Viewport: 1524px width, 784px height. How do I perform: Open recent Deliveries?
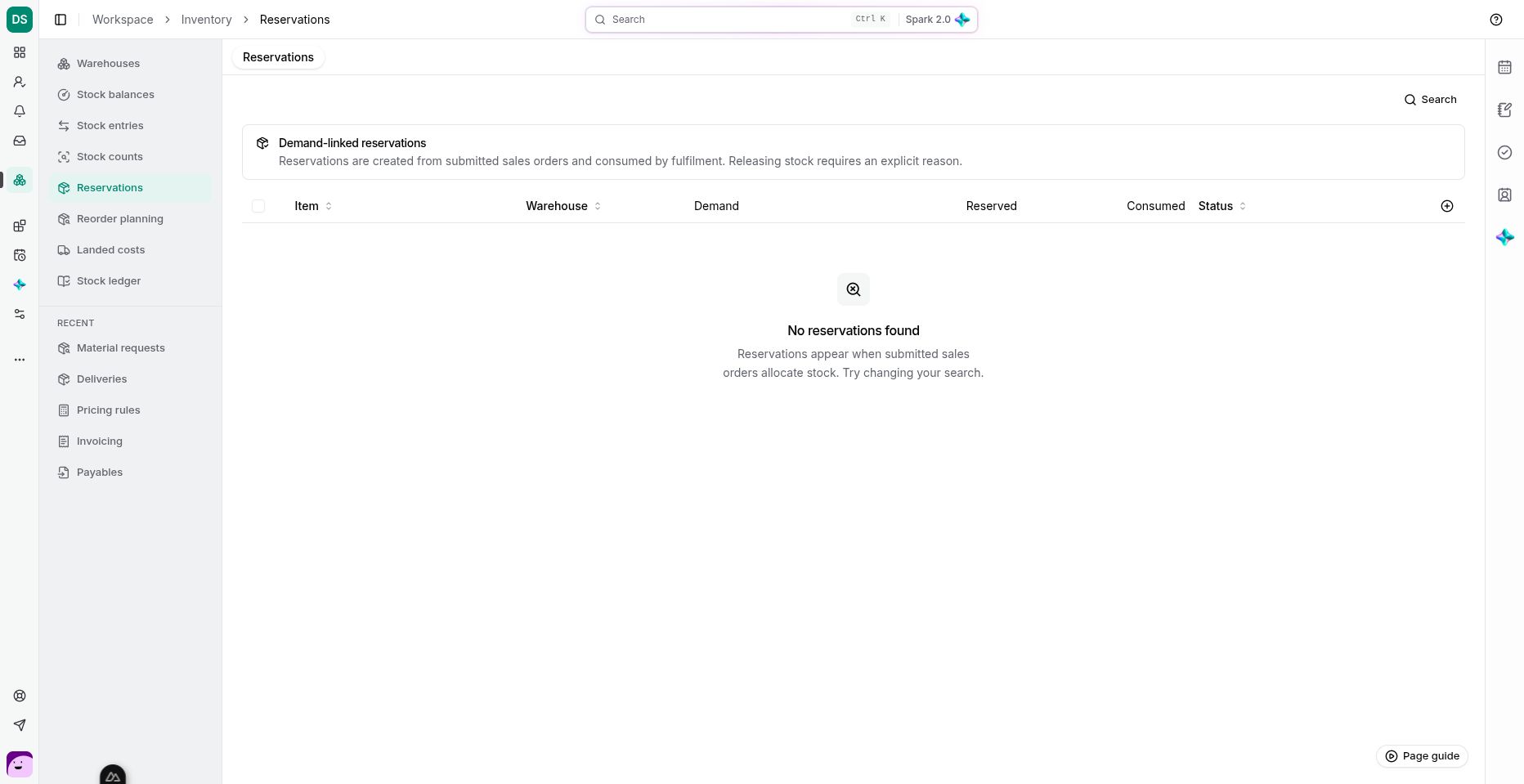click(x=130, y=379)
